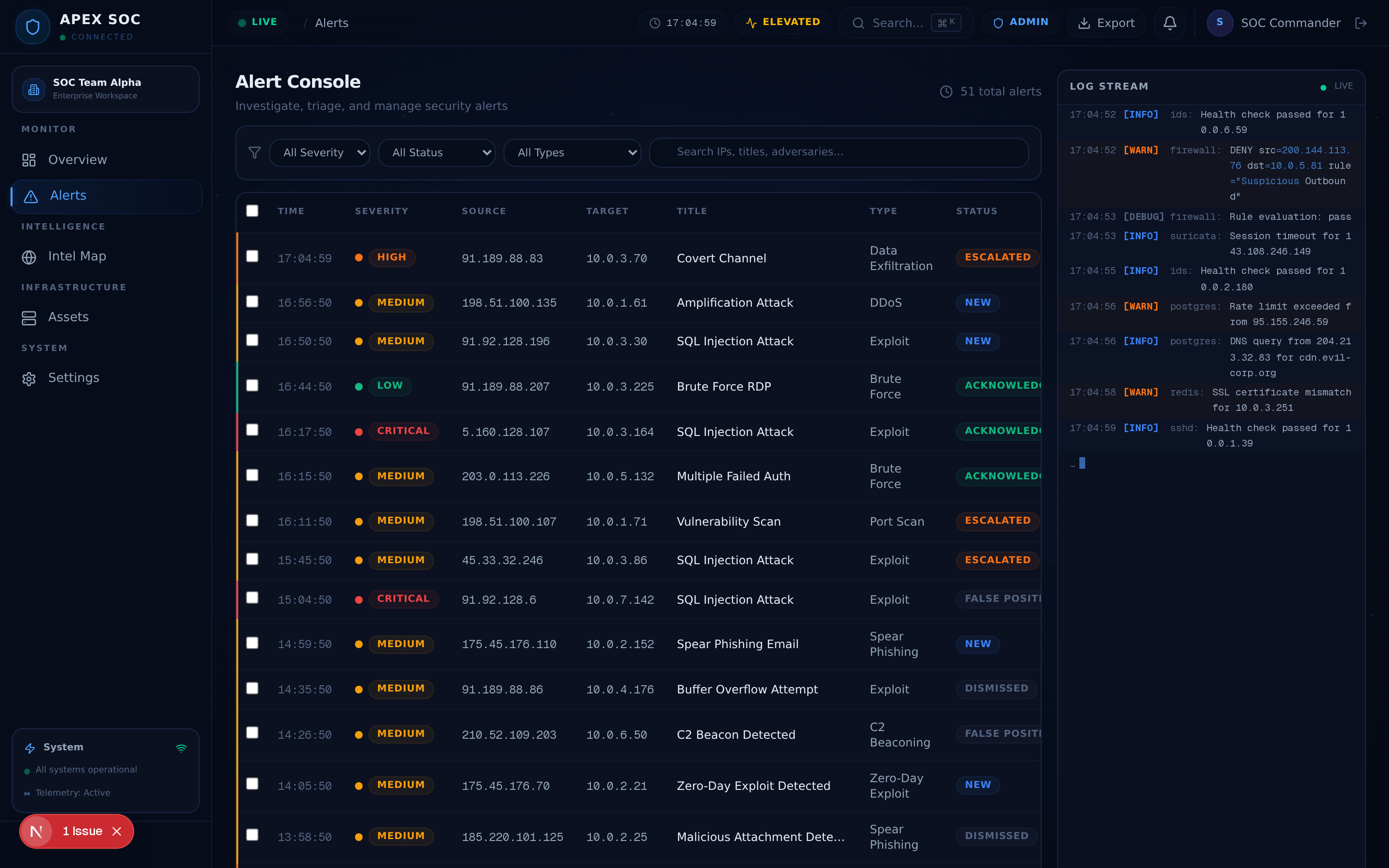Dismiss the 1 Issue badge

coord(117,831)
